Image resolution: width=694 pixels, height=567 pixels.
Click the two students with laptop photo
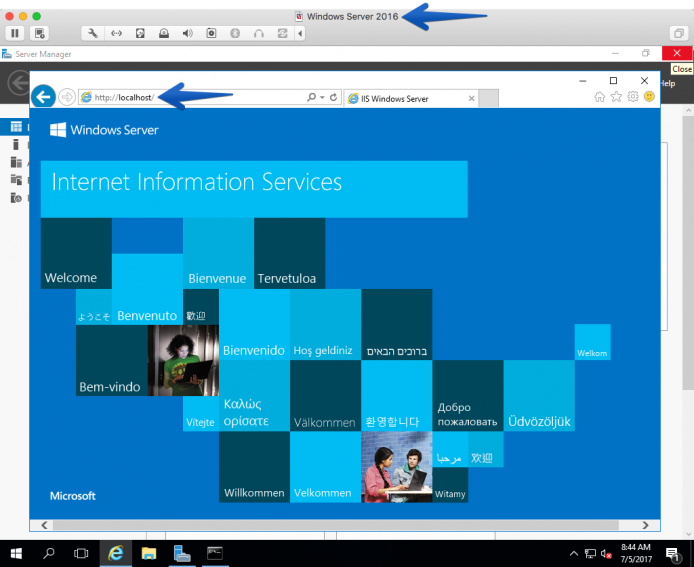click(x=397, y=467)
